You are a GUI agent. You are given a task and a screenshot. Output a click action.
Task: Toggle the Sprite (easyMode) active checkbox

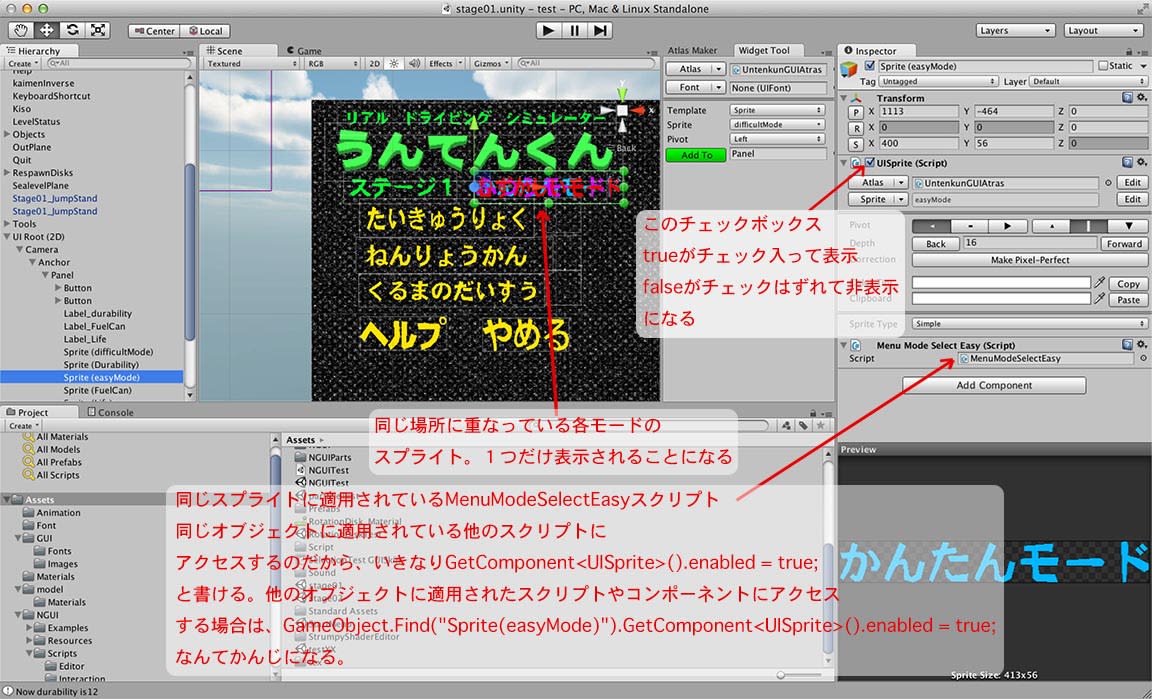coord(871,66)
